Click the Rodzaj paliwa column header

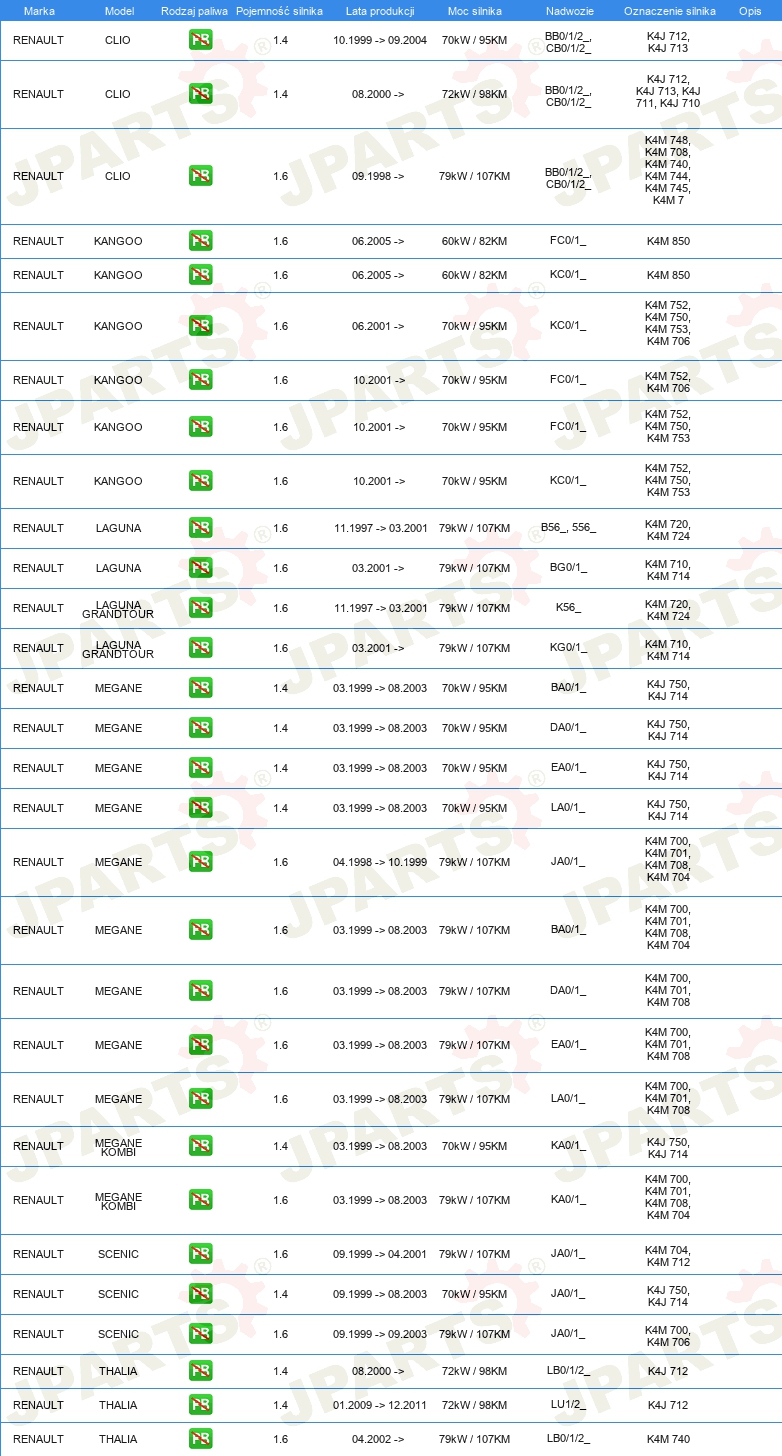coord(194,11)
